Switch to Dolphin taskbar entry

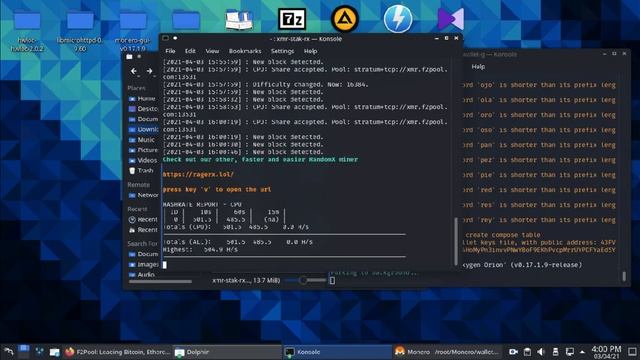coord(227,352)
